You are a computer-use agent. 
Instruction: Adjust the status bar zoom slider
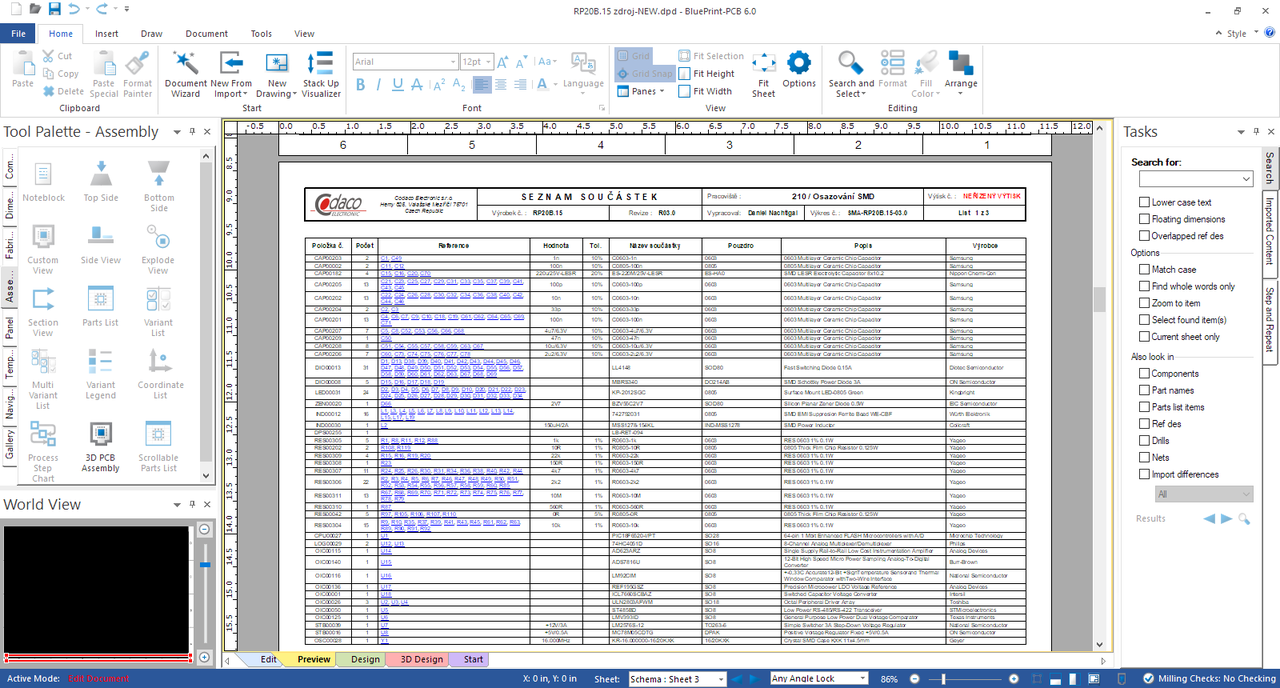942,679
